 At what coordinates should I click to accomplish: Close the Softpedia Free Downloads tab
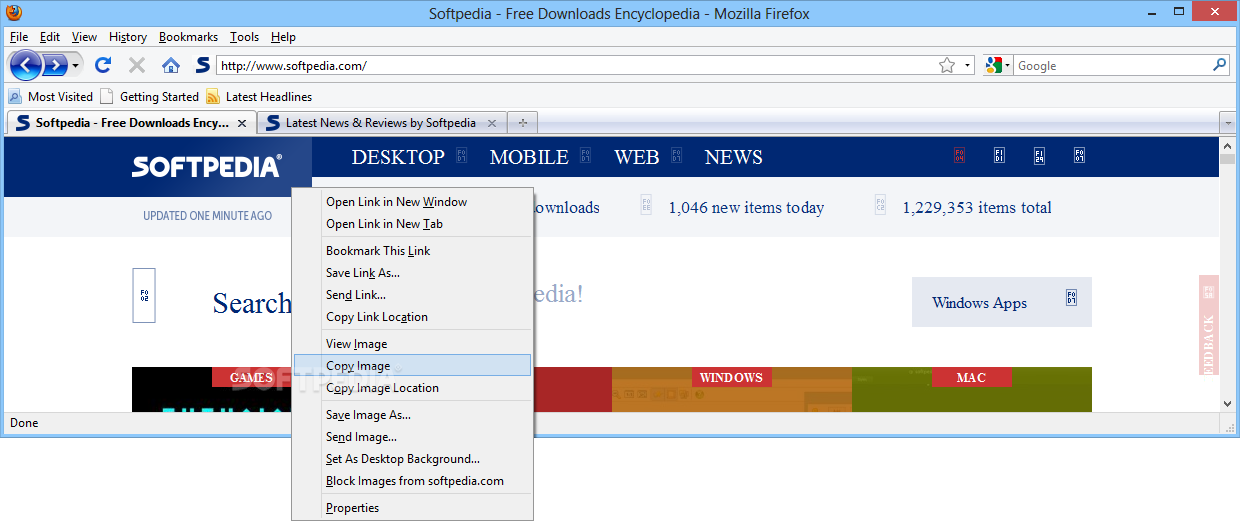click(x=241, y=123)
